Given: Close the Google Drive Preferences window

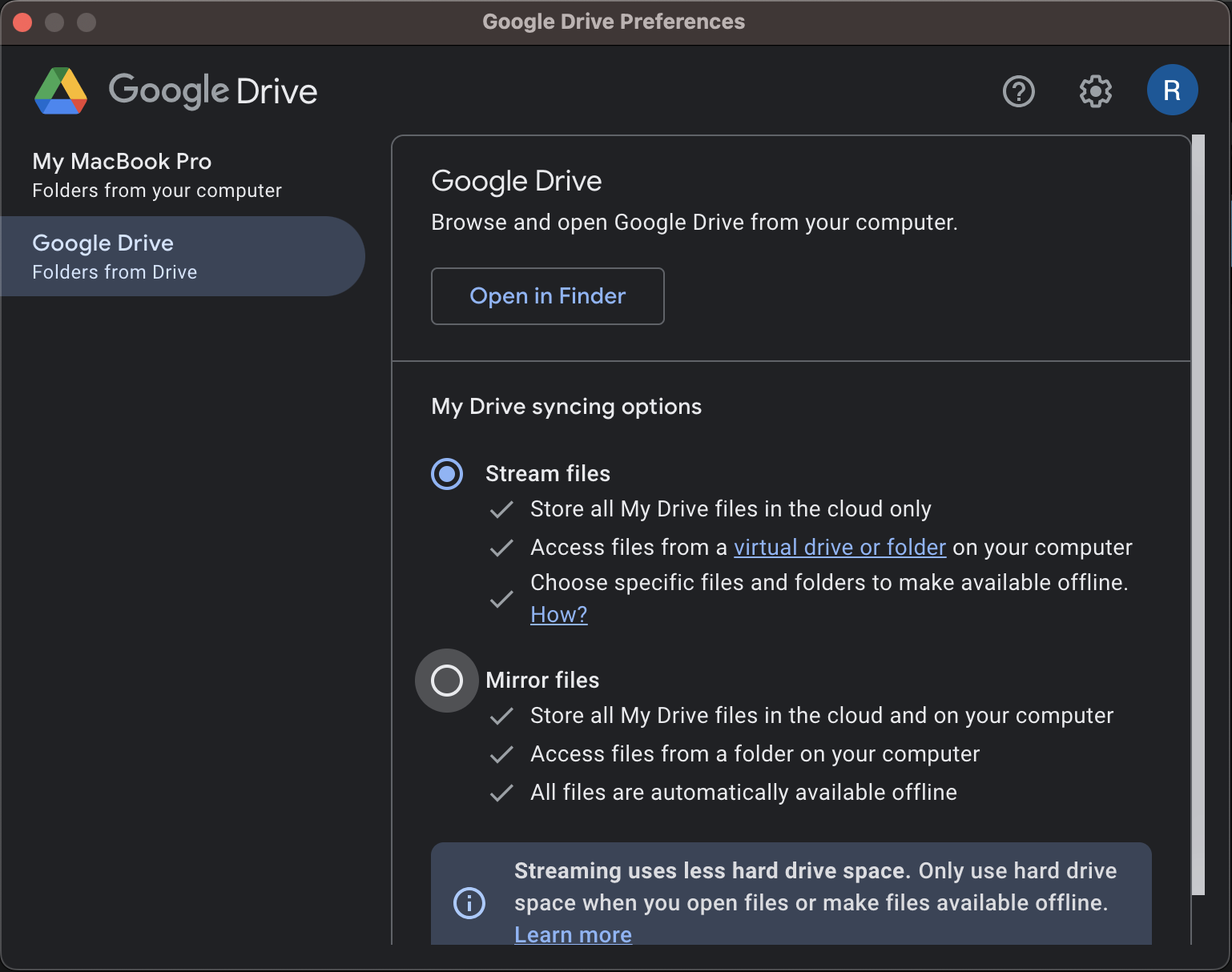Looking at the screenshot, I should [22, 22].
